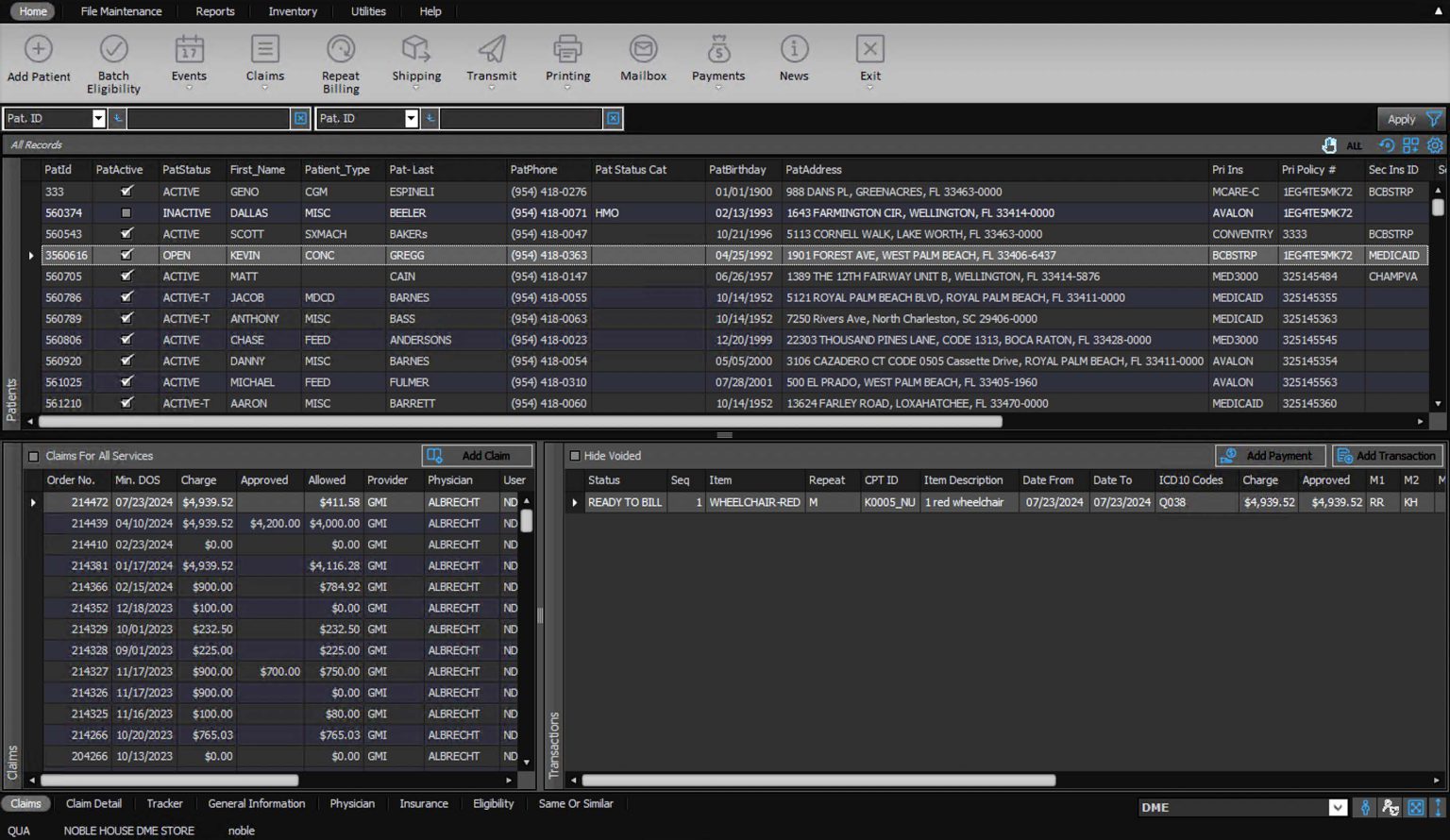Open the File Maintenance menu
The height and width of the screenshot is (840, 1450).
[x=121, y=10]
